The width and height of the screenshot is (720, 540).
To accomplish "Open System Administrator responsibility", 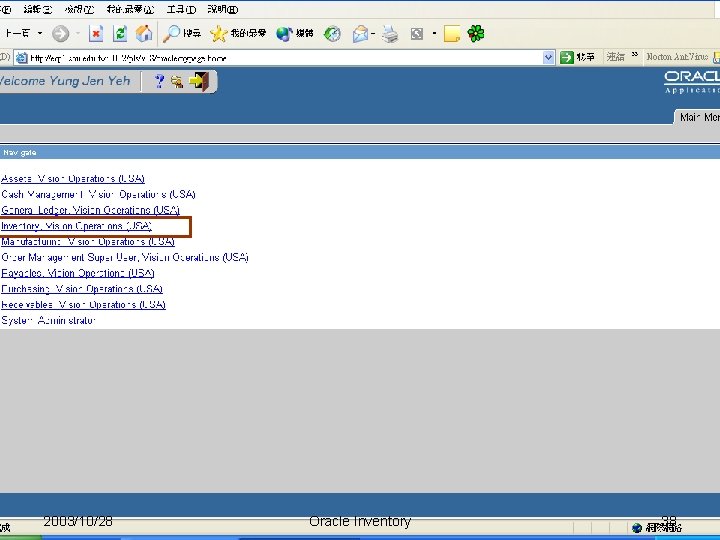I will [x=48, y=320].
